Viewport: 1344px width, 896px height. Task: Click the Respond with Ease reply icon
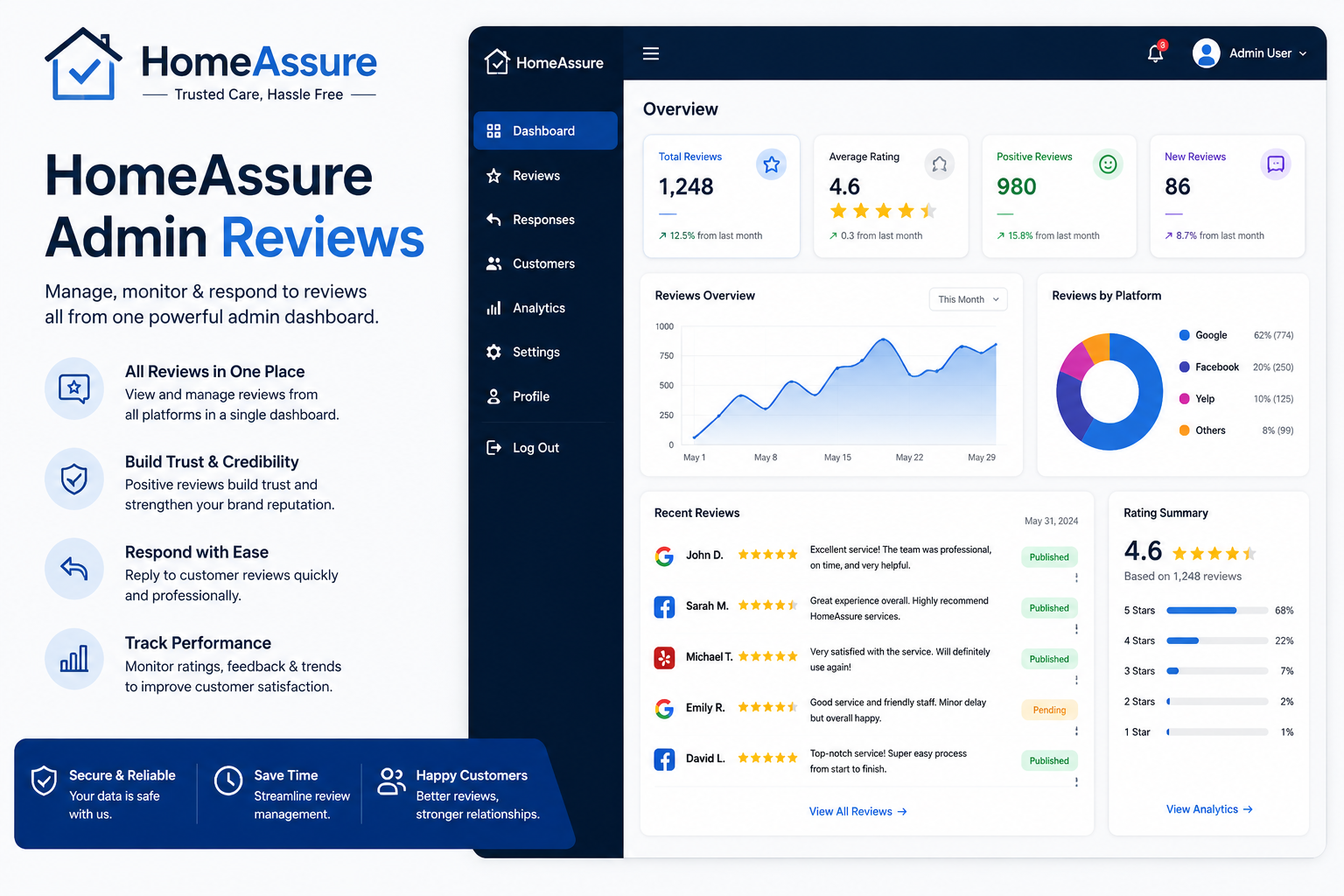(74, 569)
